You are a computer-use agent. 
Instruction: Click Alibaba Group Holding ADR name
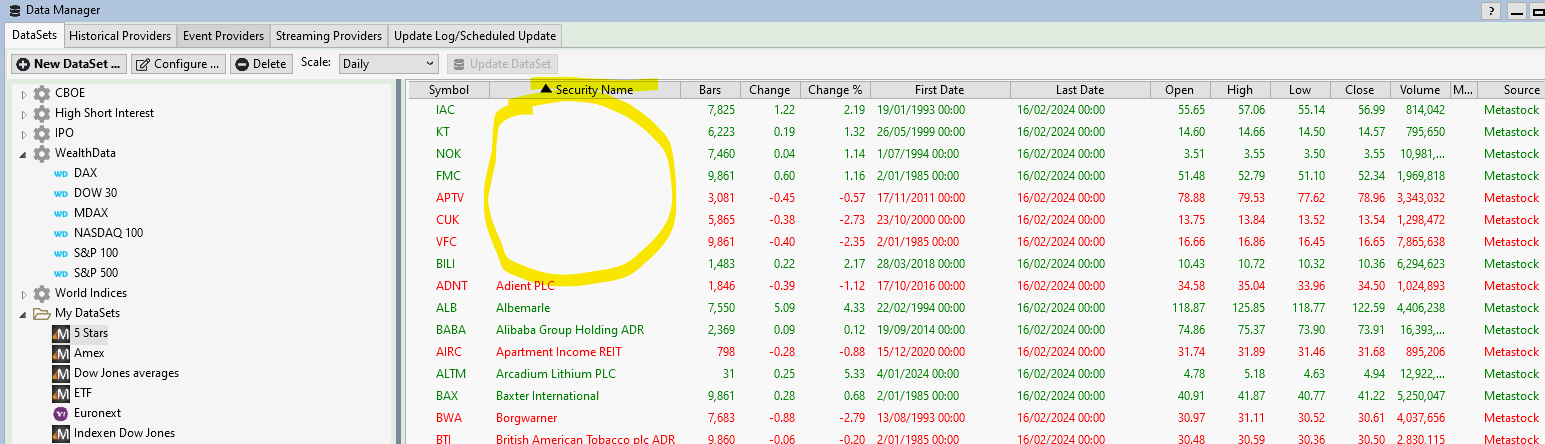[x=568, y=330]
